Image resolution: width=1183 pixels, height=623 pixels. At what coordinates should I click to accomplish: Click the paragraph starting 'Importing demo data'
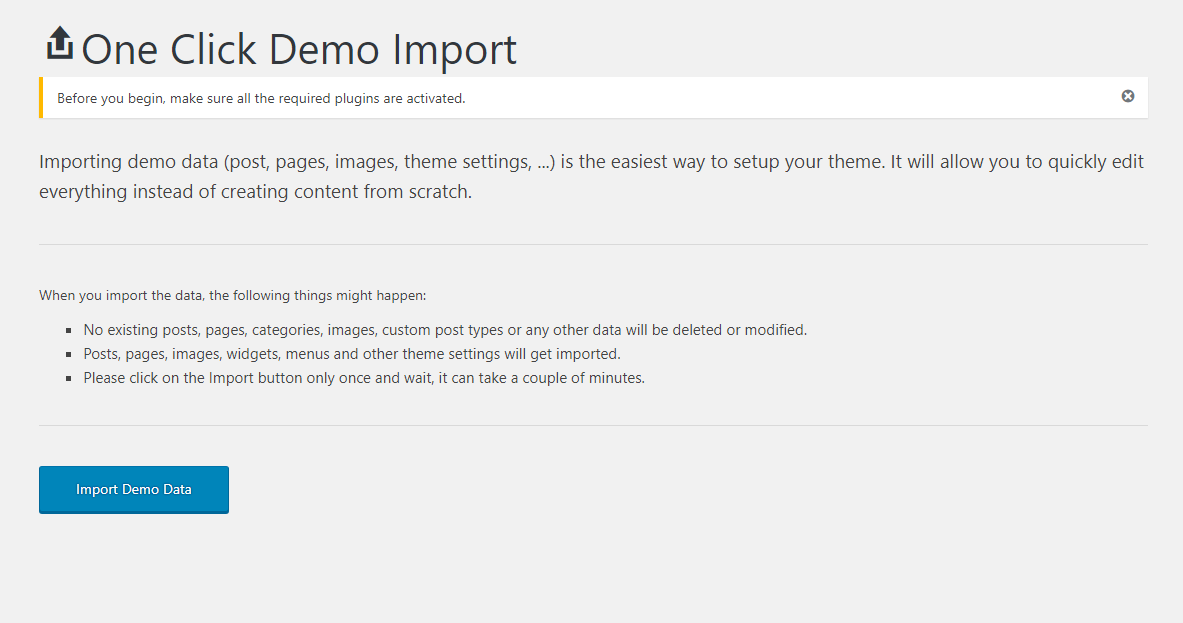tap(592, 176)
